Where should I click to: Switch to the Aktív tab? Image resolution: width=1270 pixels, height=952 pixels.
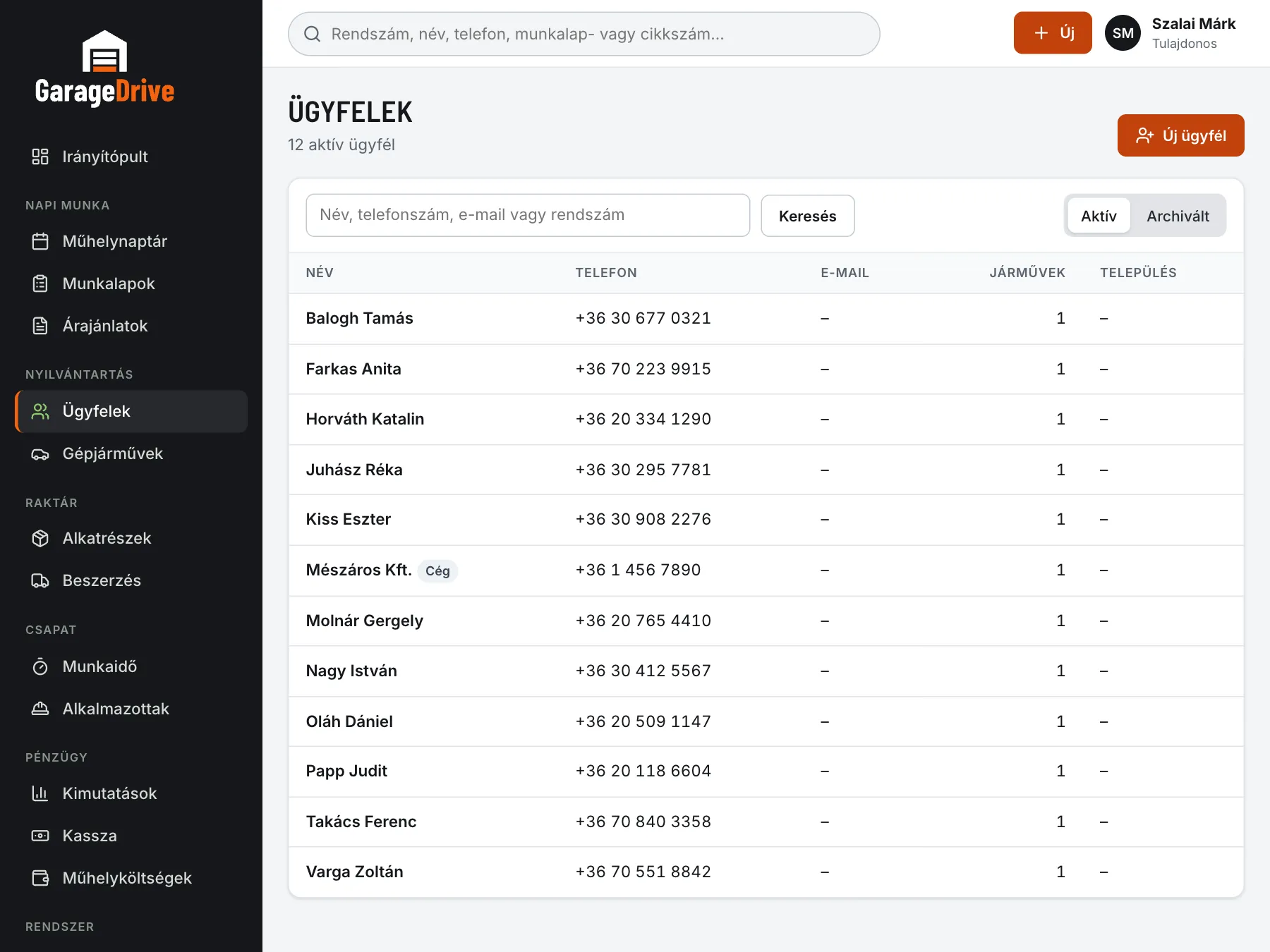click(x=1099, y=216)
